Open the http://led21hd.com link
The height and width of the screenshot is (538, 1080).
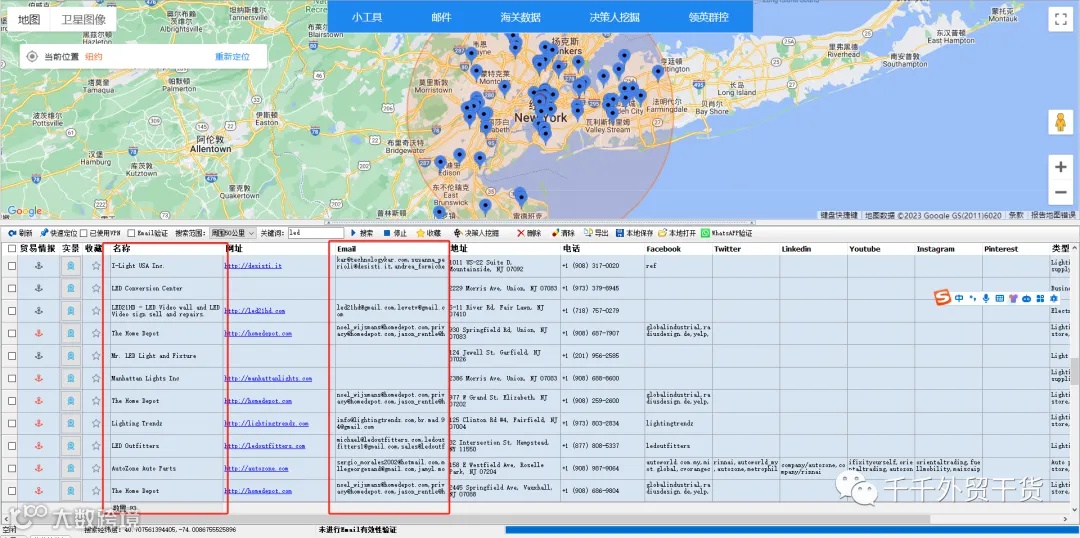point(255,311)
